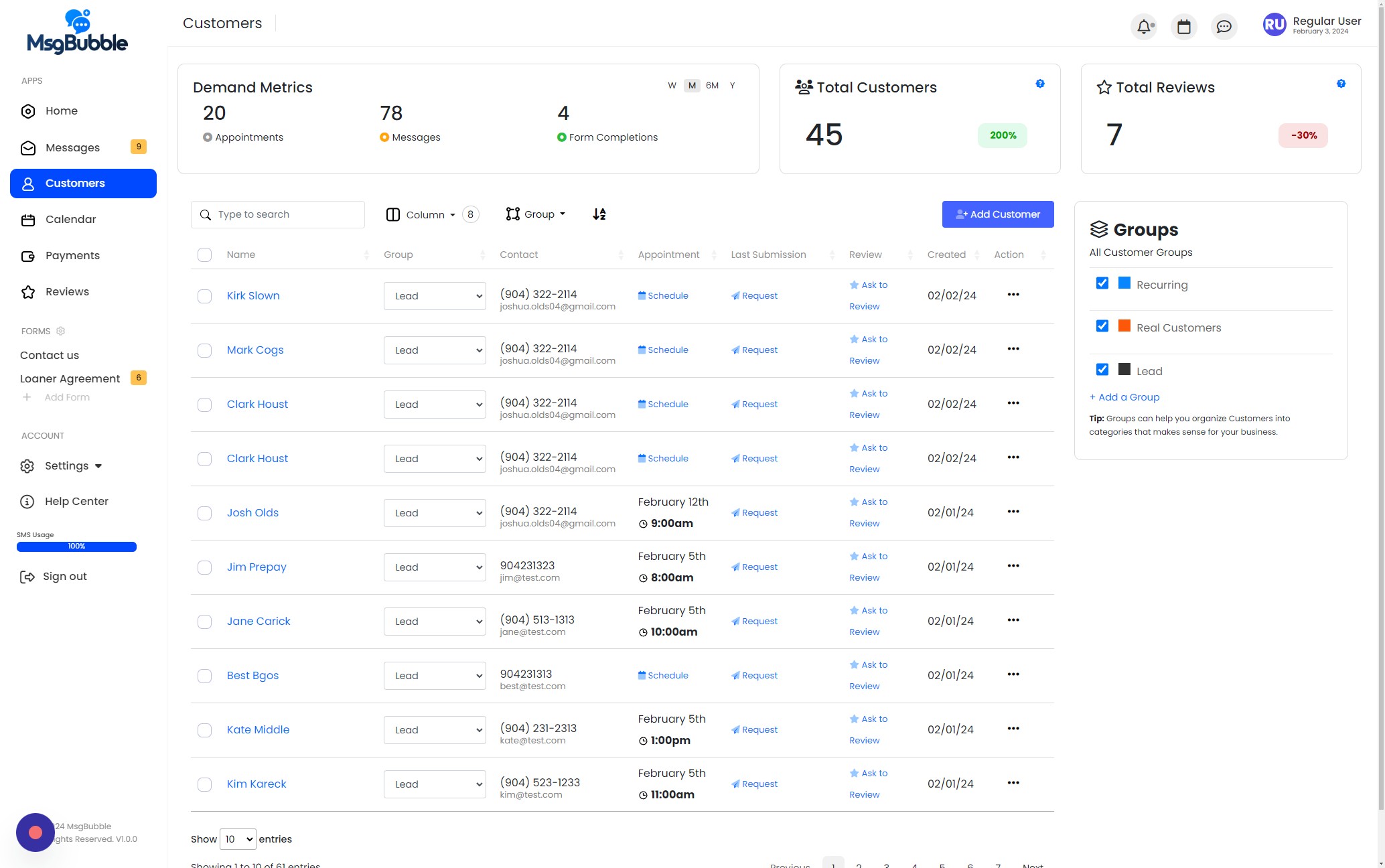Toggle the select-all checkbox in table header
1385x868 pixels.
pyautogui.click(x=204, y=255)
